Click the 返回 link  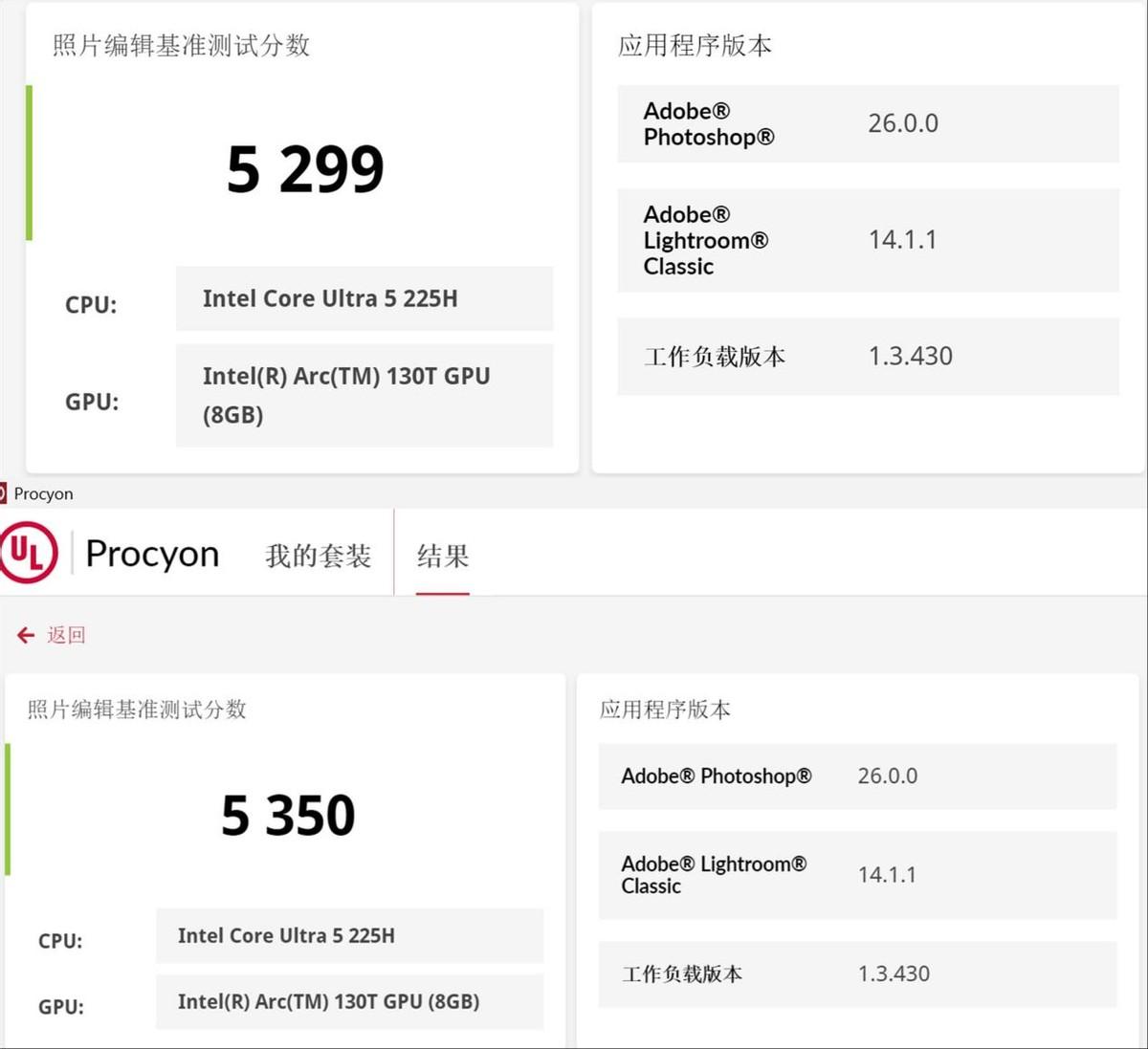coord(66,635)
